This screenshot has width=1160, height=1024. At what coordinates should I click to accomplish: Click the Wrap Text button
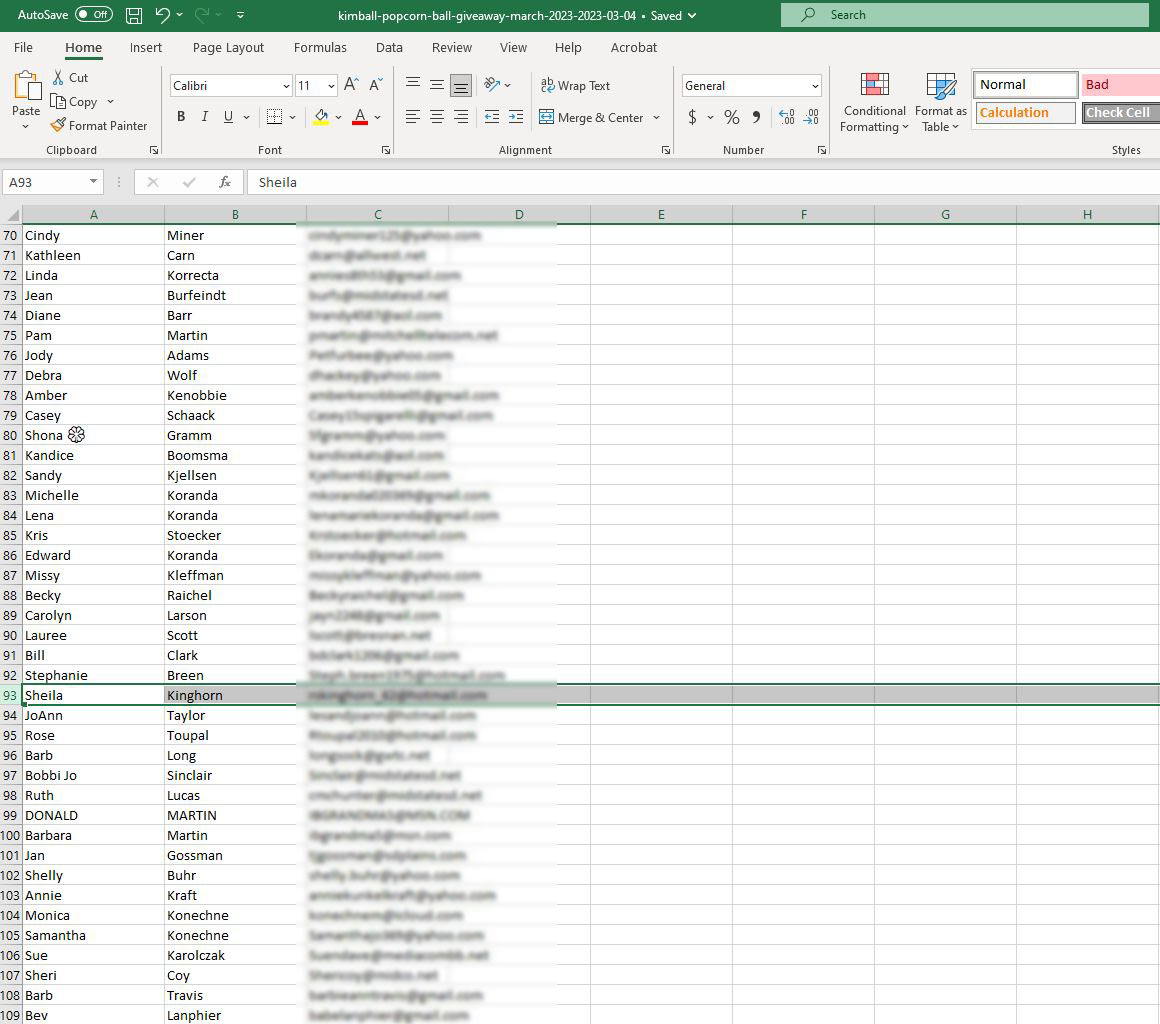click(575, 86)
